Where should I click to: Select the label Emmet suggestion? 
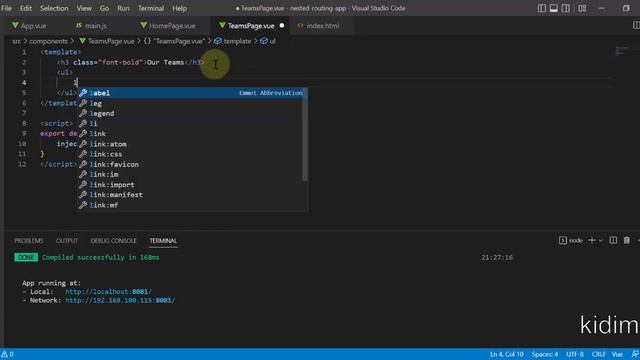click(192, 93)
